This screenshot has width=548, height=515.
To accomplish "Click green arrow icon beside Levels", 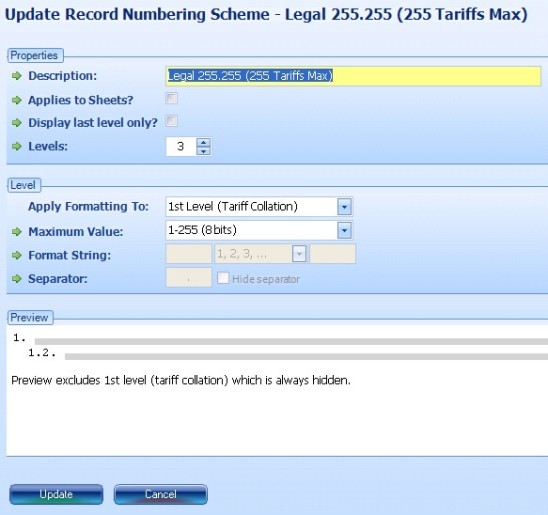I will click(17, 146).
